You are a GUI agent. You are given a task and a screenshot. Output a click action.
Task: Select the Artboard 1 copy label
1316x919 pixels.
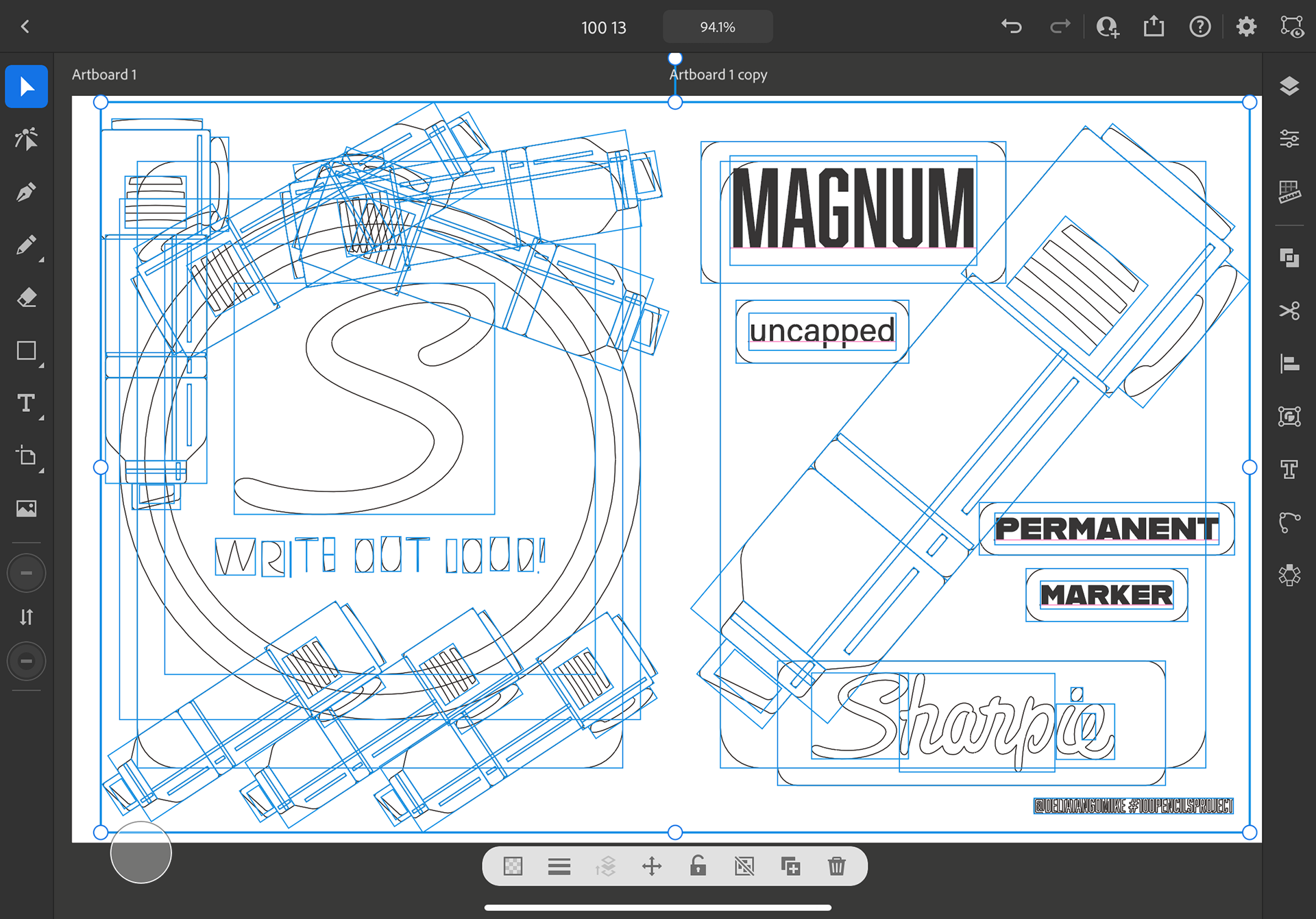tap(718, 74)
